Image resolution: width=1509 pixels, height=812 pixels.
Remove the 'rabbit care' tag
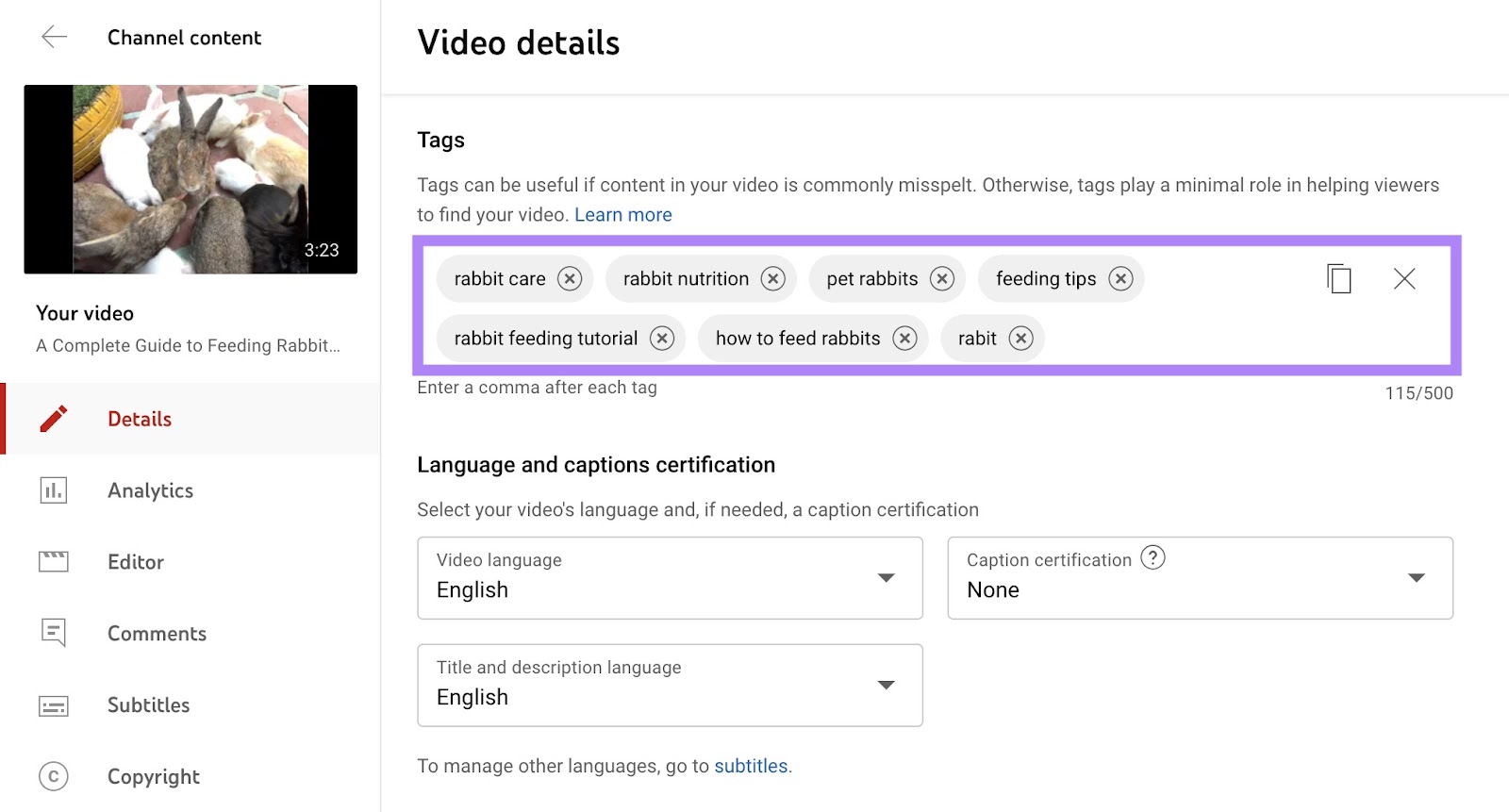tap(570, 279)
